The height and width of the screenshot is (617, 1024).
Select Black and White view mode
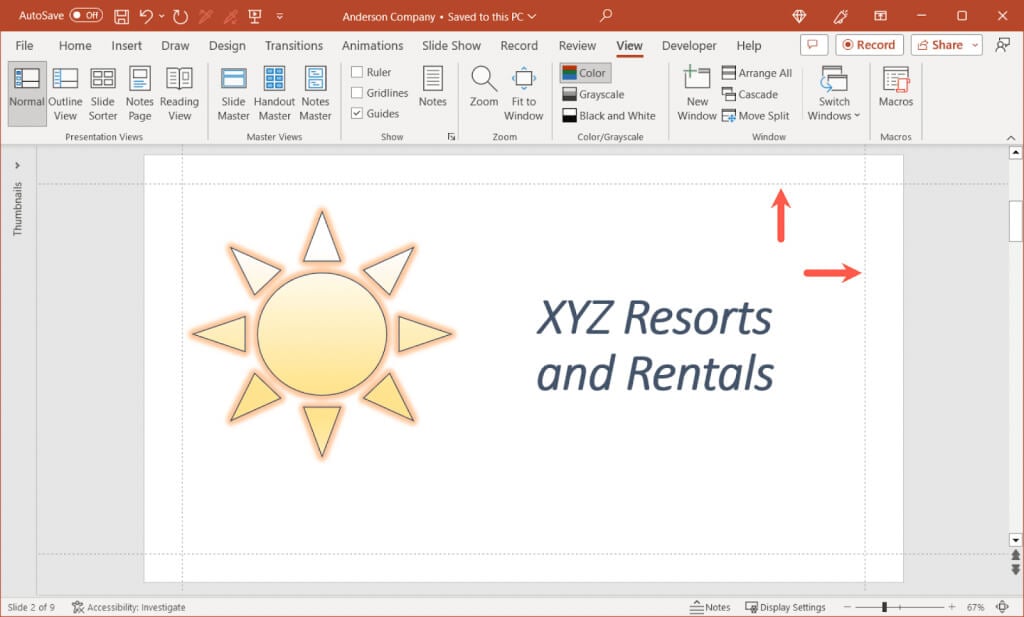click(609, 116)
